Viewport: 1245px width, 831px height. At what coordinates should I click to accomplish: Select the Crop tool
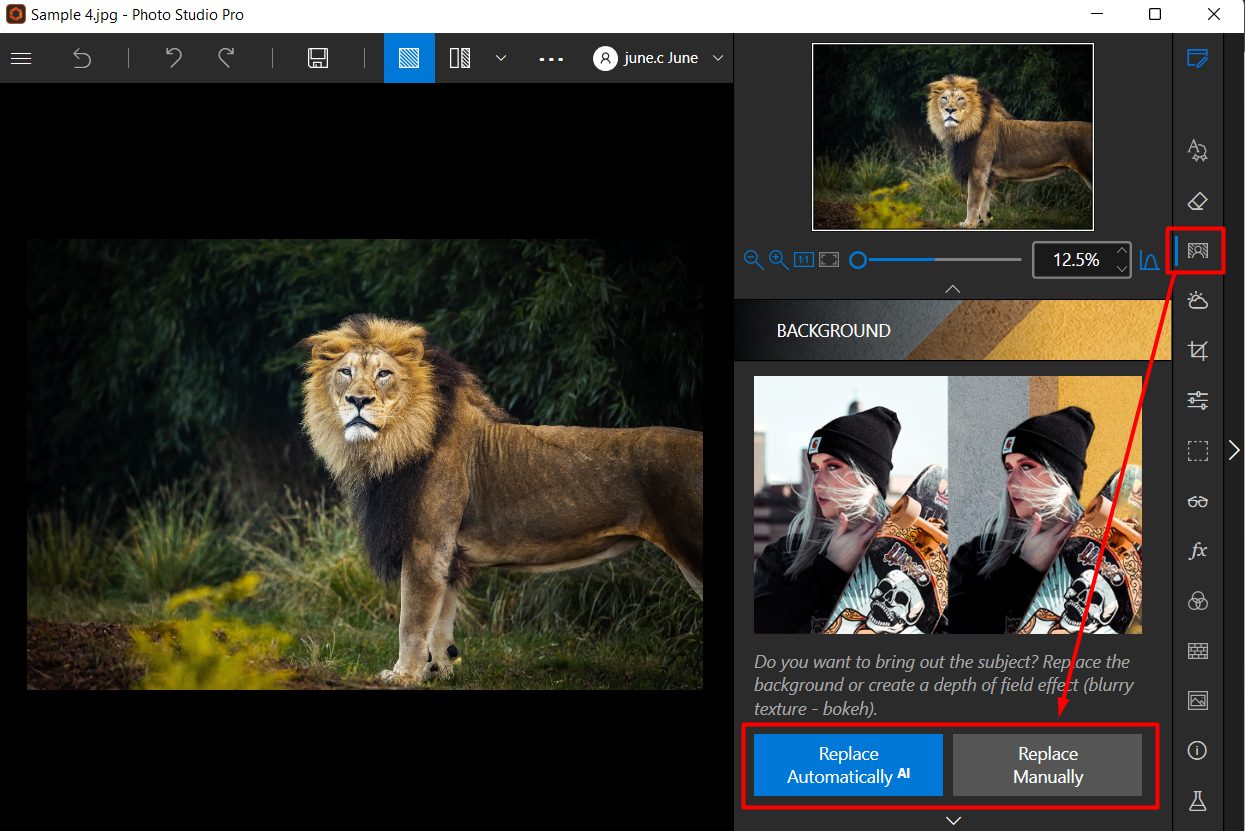point(1198,351)
